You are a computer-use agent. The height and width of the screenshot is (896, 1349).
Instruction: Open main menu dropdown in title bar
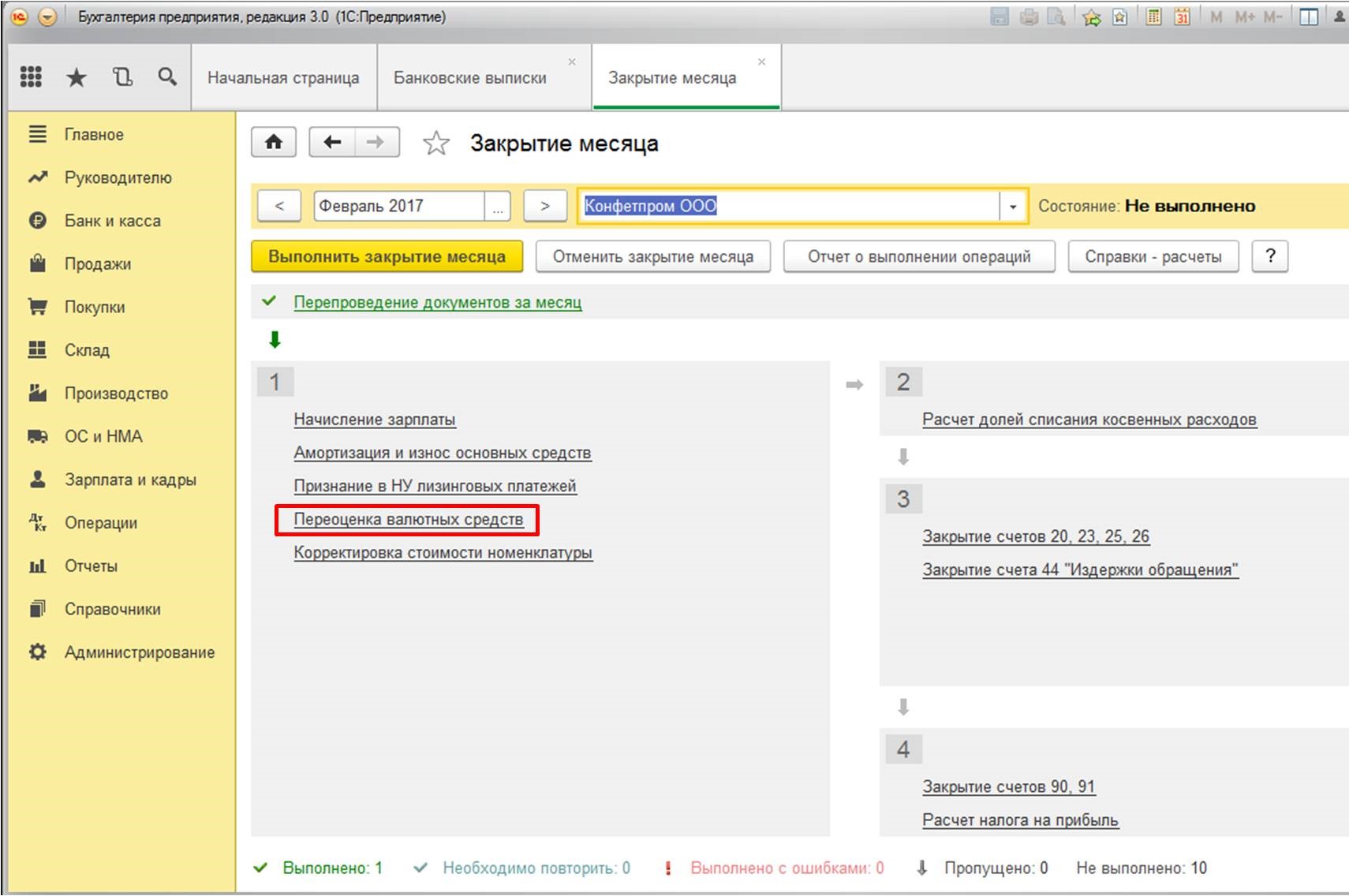[47, 17]
